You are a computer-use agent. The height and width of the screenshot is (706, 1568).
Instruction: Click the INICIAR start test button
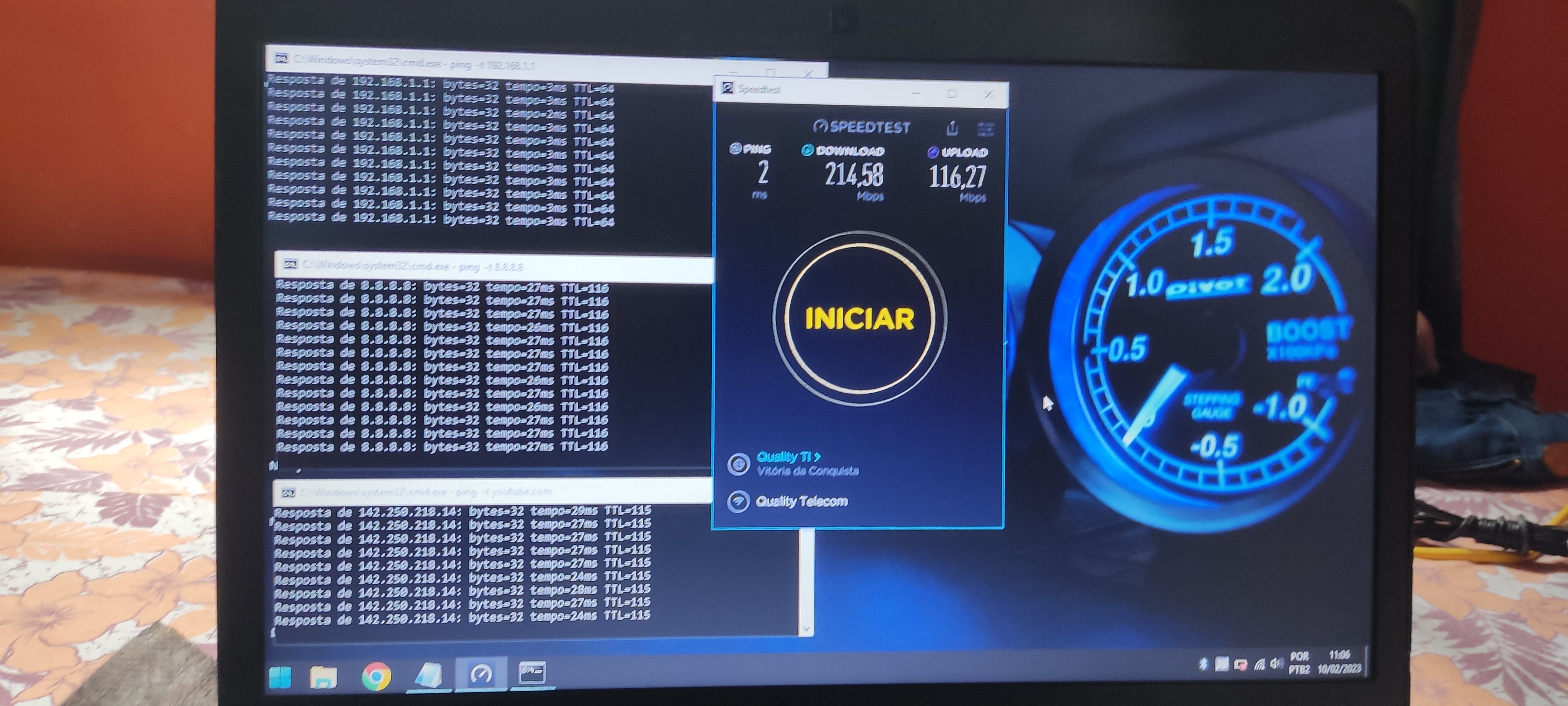(x=859, y=318)
